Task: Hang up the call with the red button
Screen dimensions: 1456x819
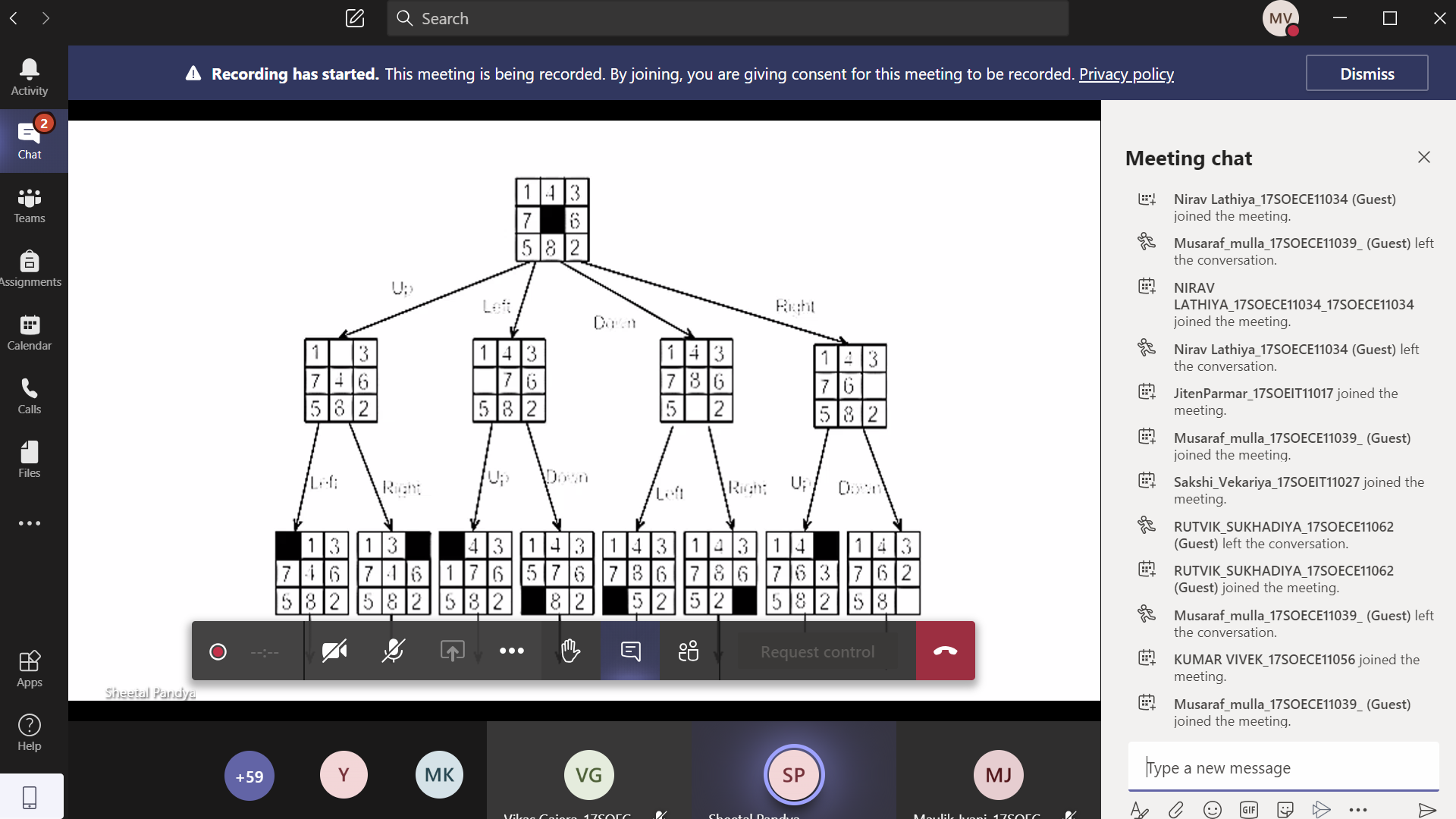Action: (x=945, y=651)
